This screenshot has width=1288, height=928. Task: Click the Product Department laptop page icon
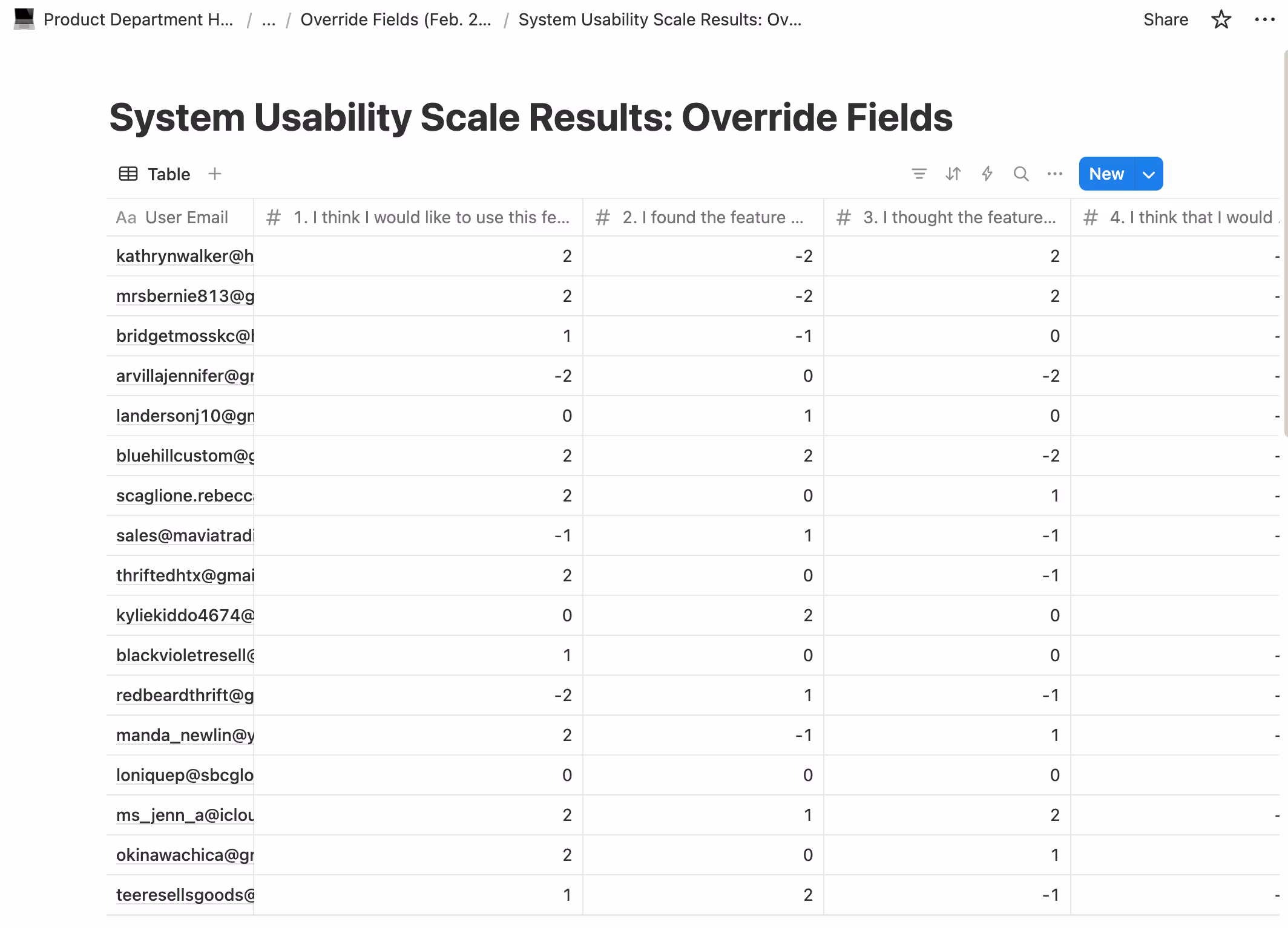[x=24, y=19]
